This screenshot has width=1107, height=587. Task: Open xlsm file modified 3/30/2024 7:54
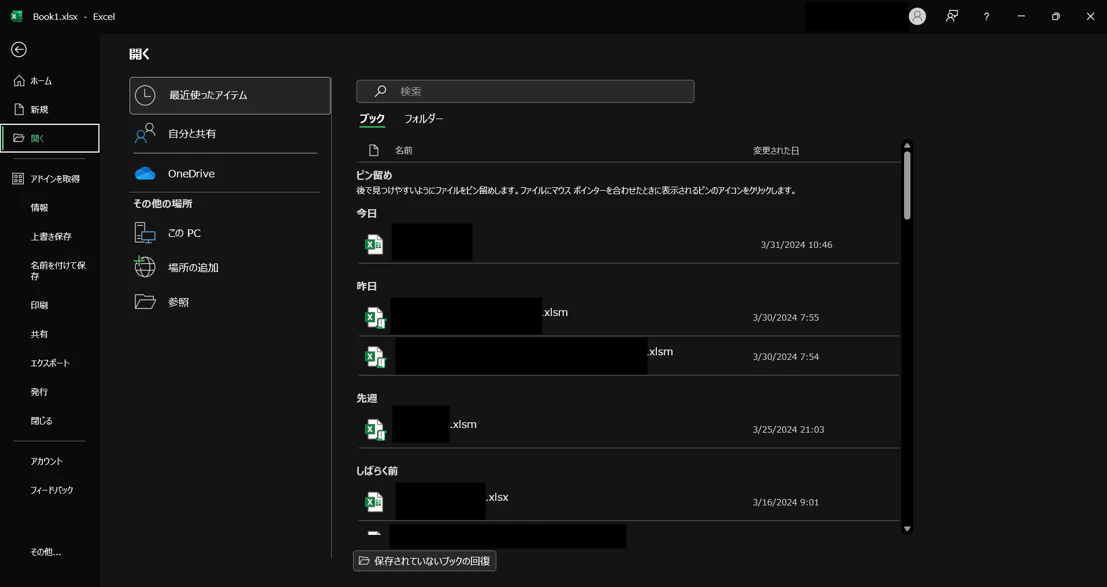[628, 356]
